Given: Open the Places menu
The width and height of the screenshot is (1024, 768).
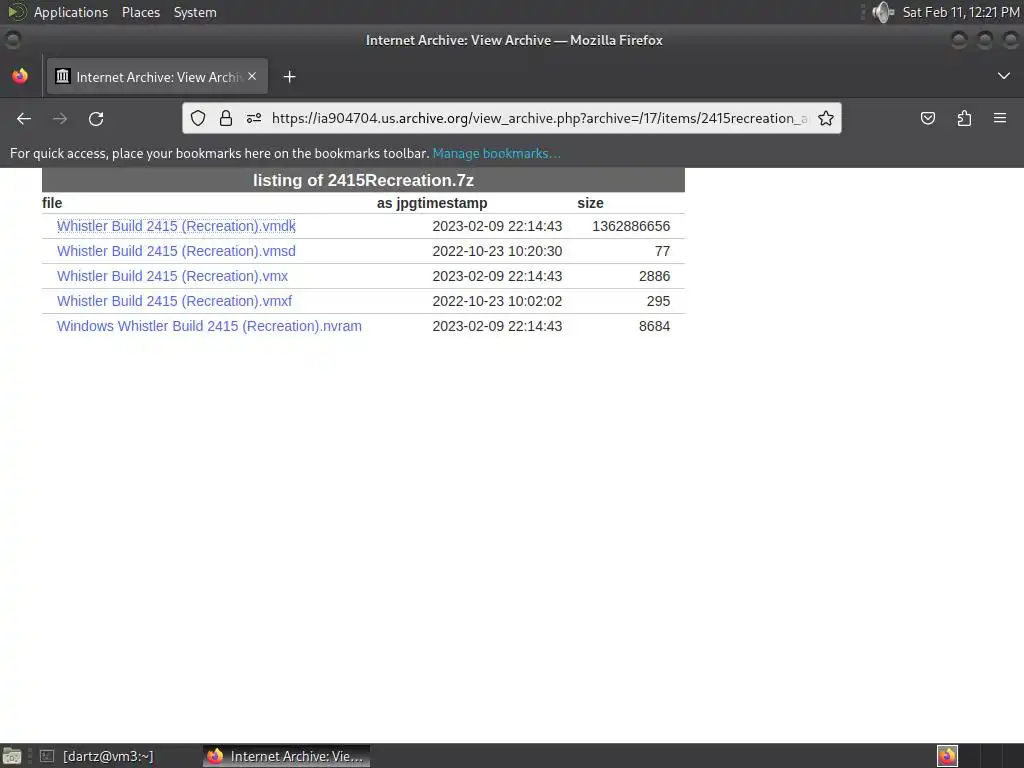Looking at the screenshot, I should (x=140, y=12).
